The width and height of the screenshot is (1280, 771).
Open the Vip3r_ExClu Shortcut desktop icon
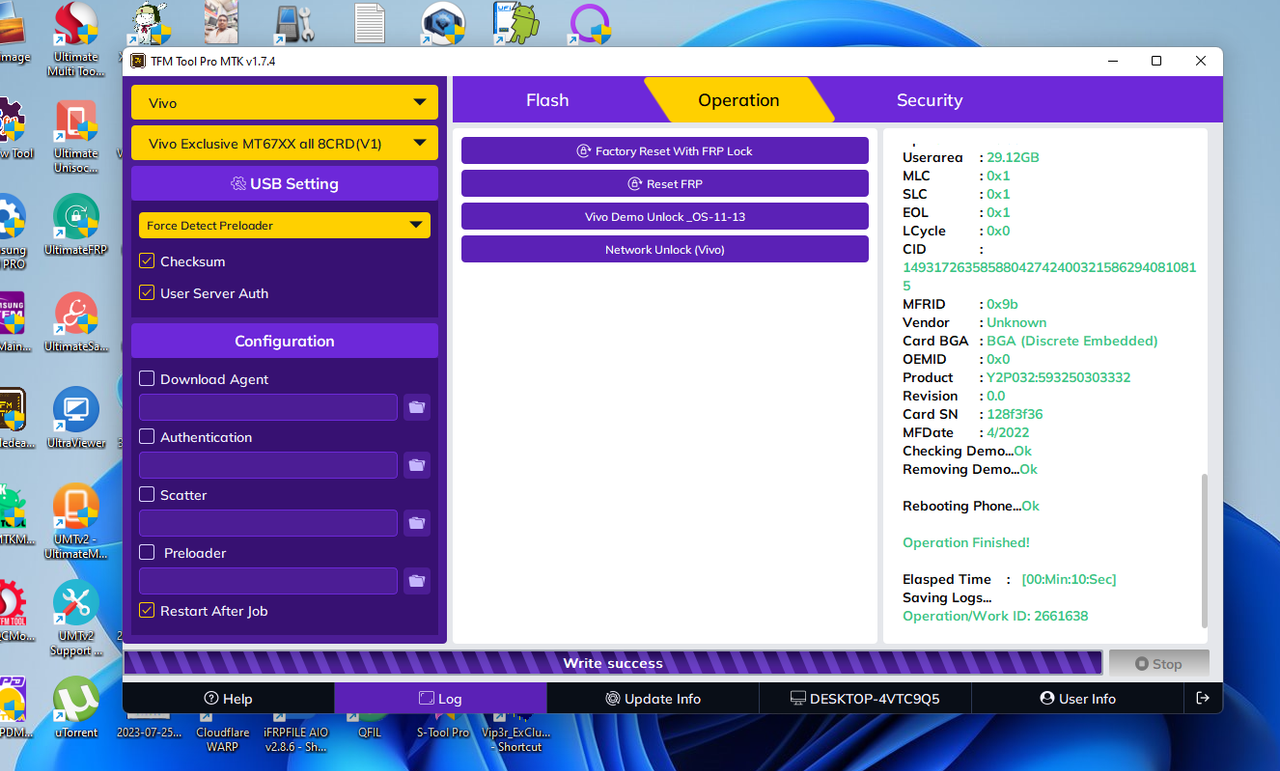pyautogui.click(x=516, y=733)
